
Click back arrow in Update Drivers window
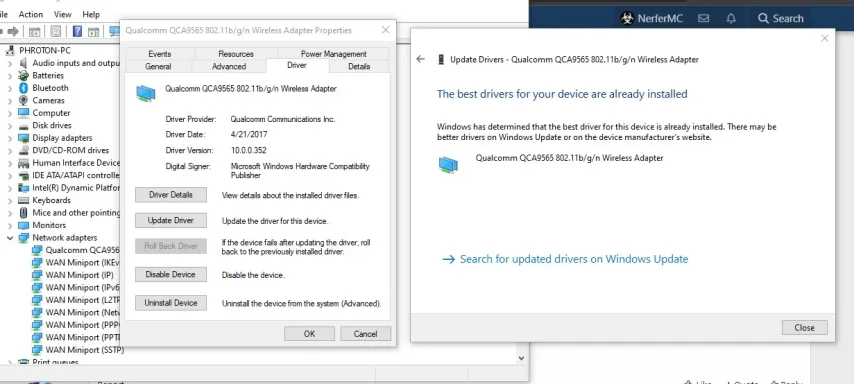coord(420,59)
